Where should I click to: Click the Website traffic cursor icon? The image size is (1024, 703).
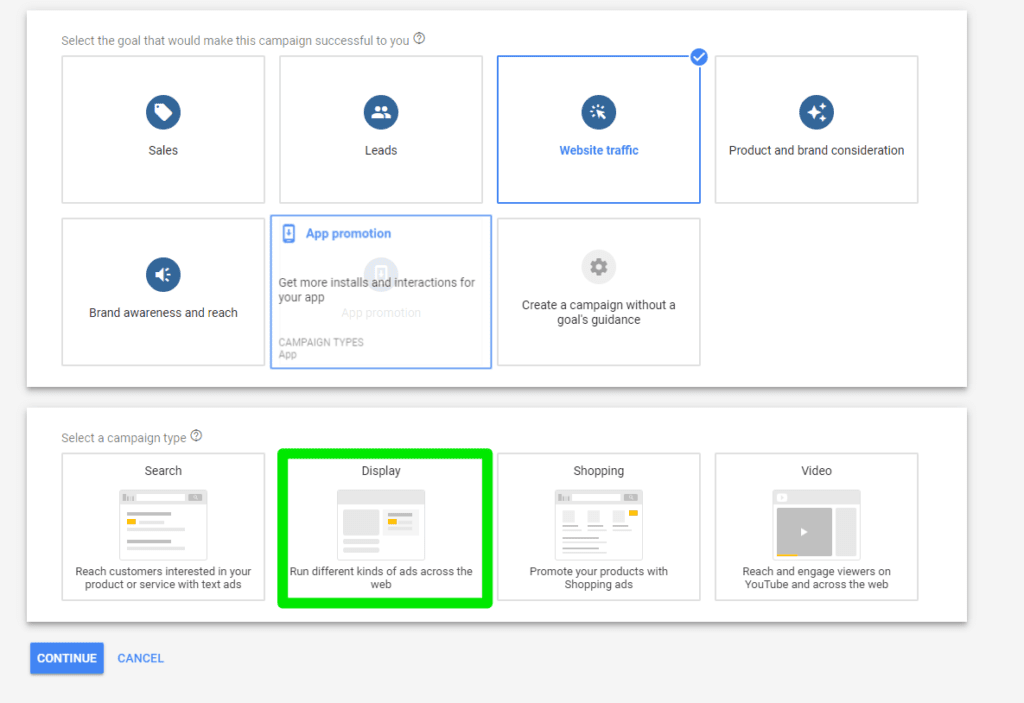(598, 111)
